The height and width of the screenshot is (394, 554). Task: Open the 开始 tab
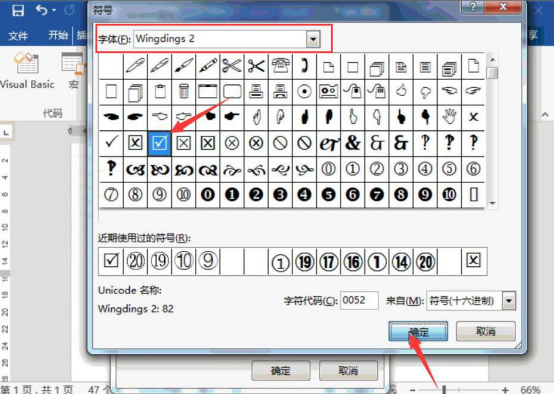click(x=58, y=35)
